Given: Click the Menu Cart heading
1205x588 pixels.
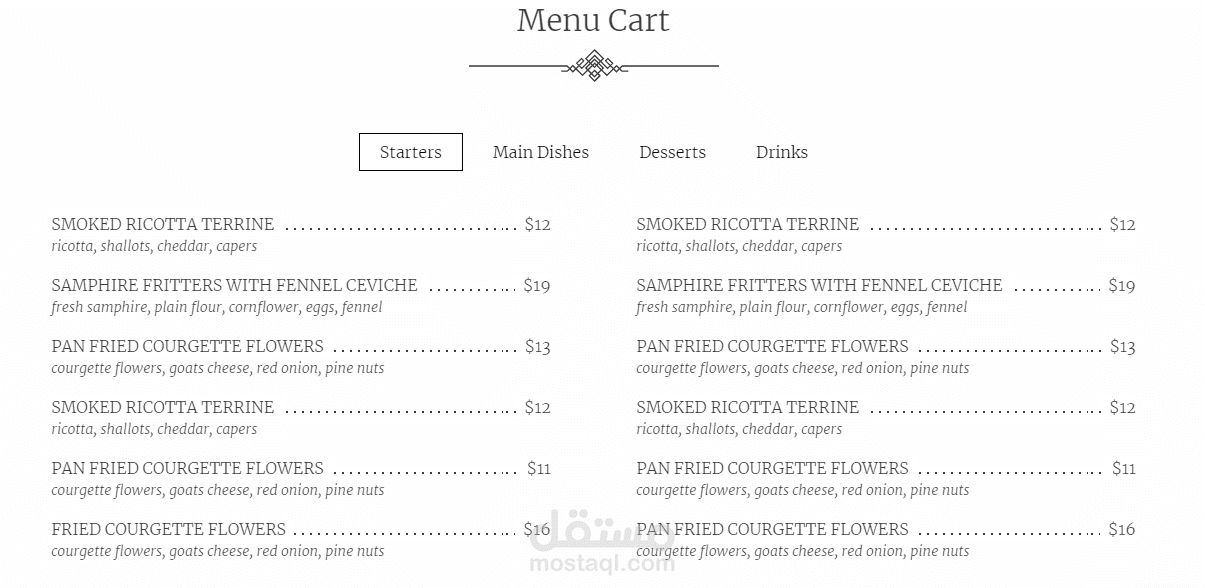Looking at the screenshot, I should (593, 20).
